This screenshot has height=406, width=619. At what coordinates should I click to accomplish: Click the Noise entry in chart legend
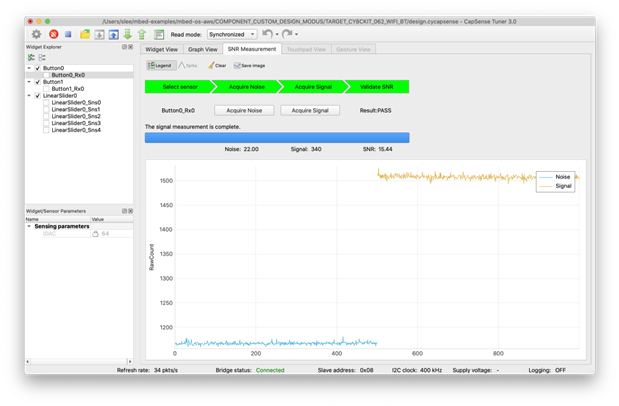tap(555, 177)
